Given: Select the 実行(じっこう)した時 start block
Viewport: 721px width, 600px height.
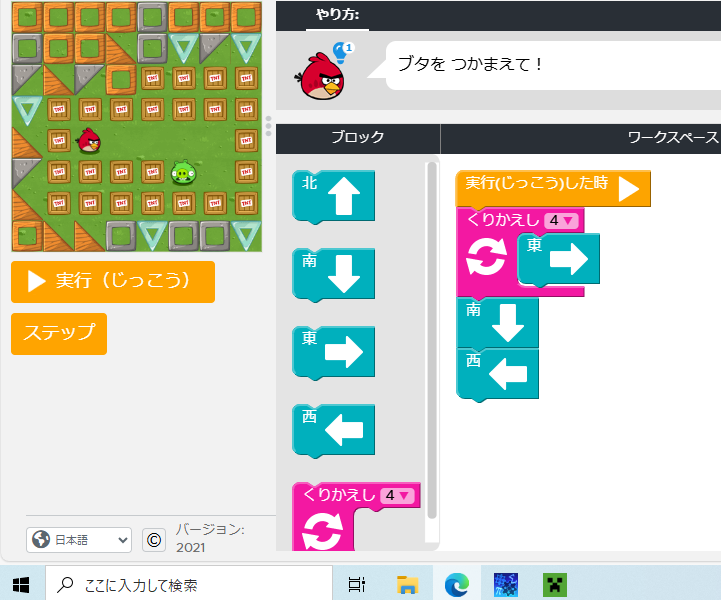Looking at the screenshot, I should coord(553,188).
